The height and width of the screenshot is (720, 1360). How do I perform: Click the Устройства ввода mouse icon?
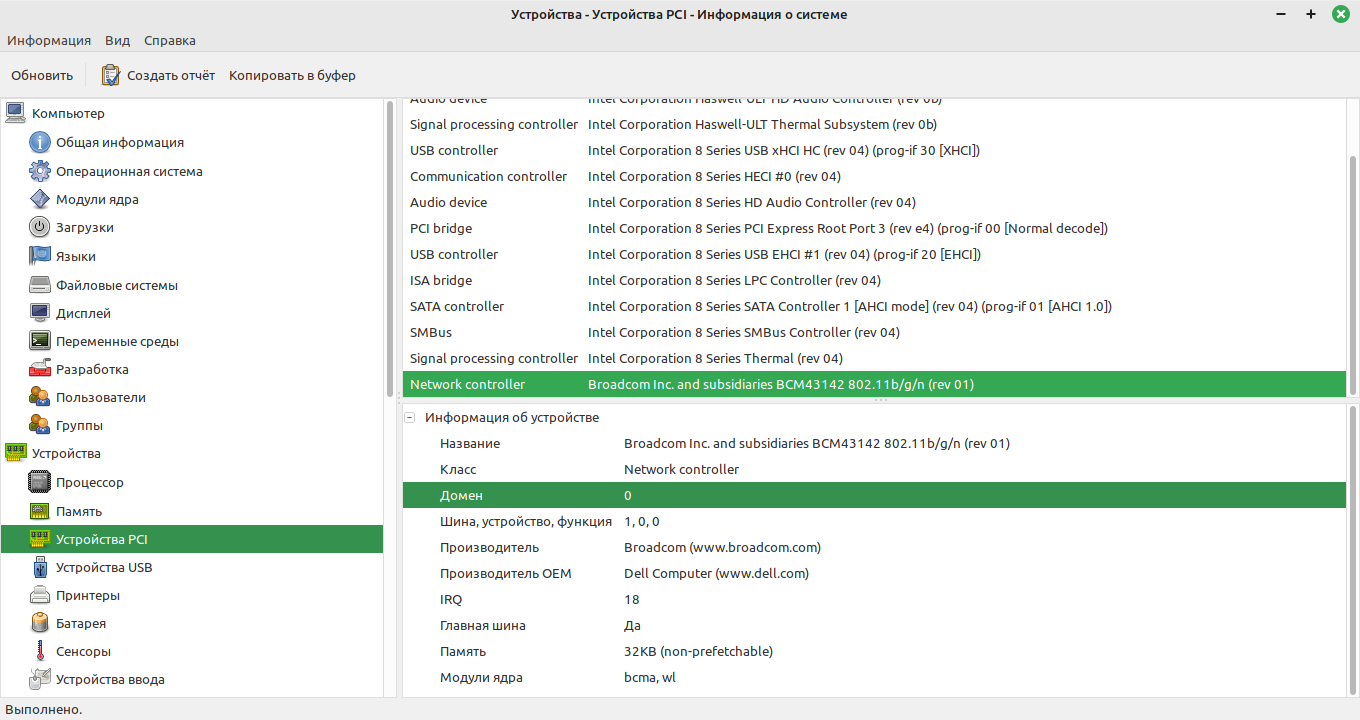(40, 679)
